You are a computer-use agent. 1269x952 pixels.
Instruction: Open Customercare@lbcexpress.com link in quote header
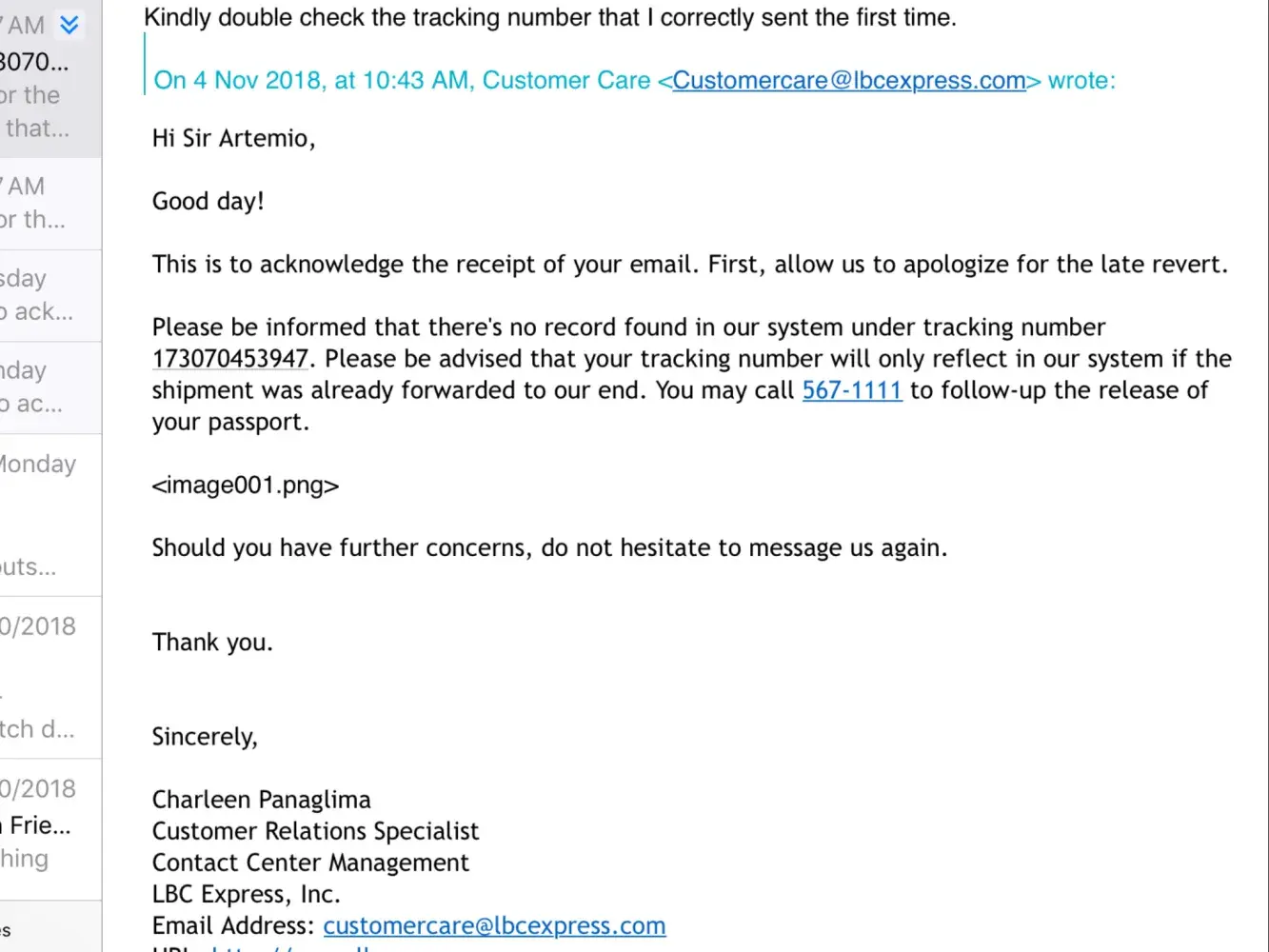(x=848, y=81)
